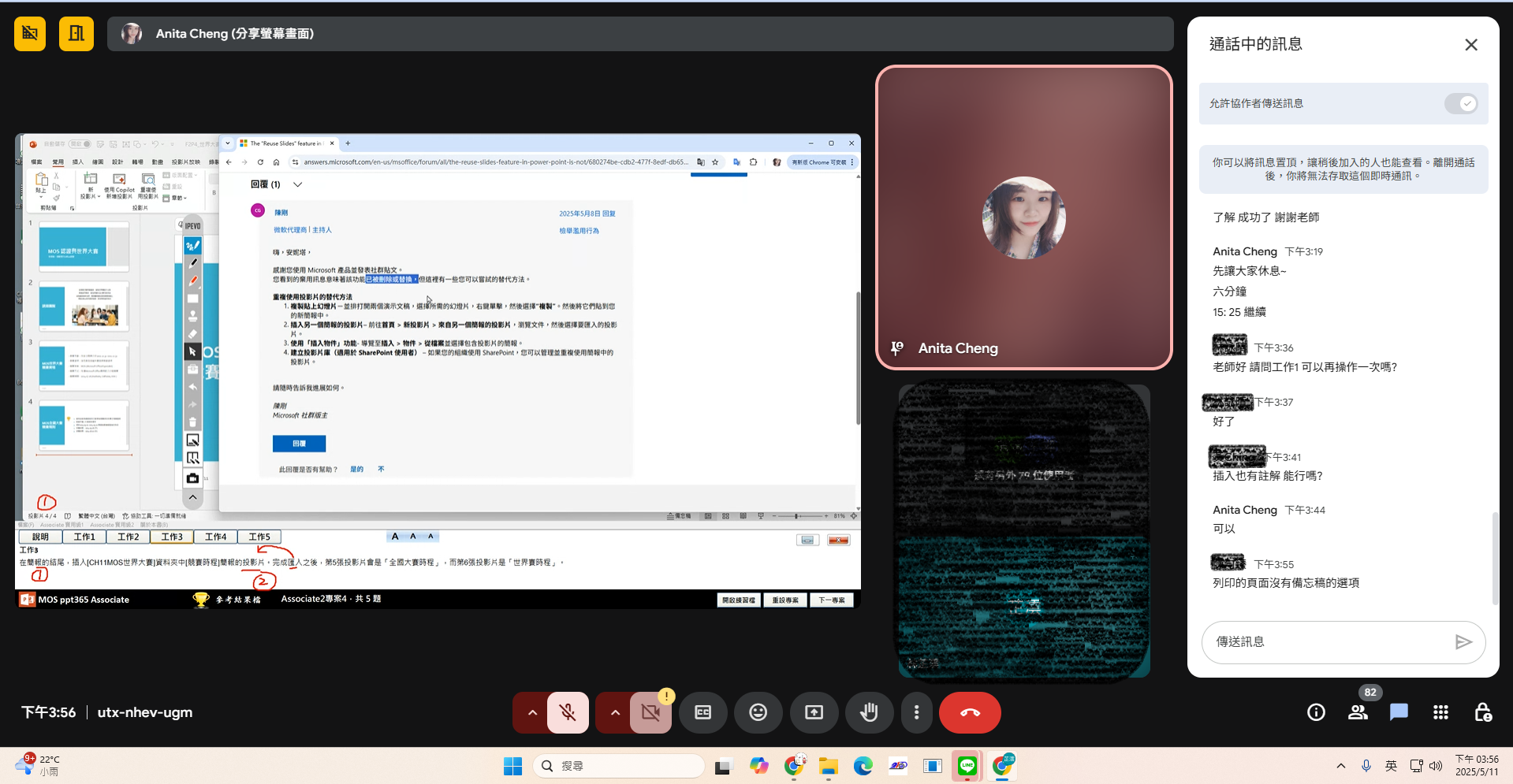Expand video settings arrow beside camera
Screen dimensions: 1513x784
[x=616, y=712]
